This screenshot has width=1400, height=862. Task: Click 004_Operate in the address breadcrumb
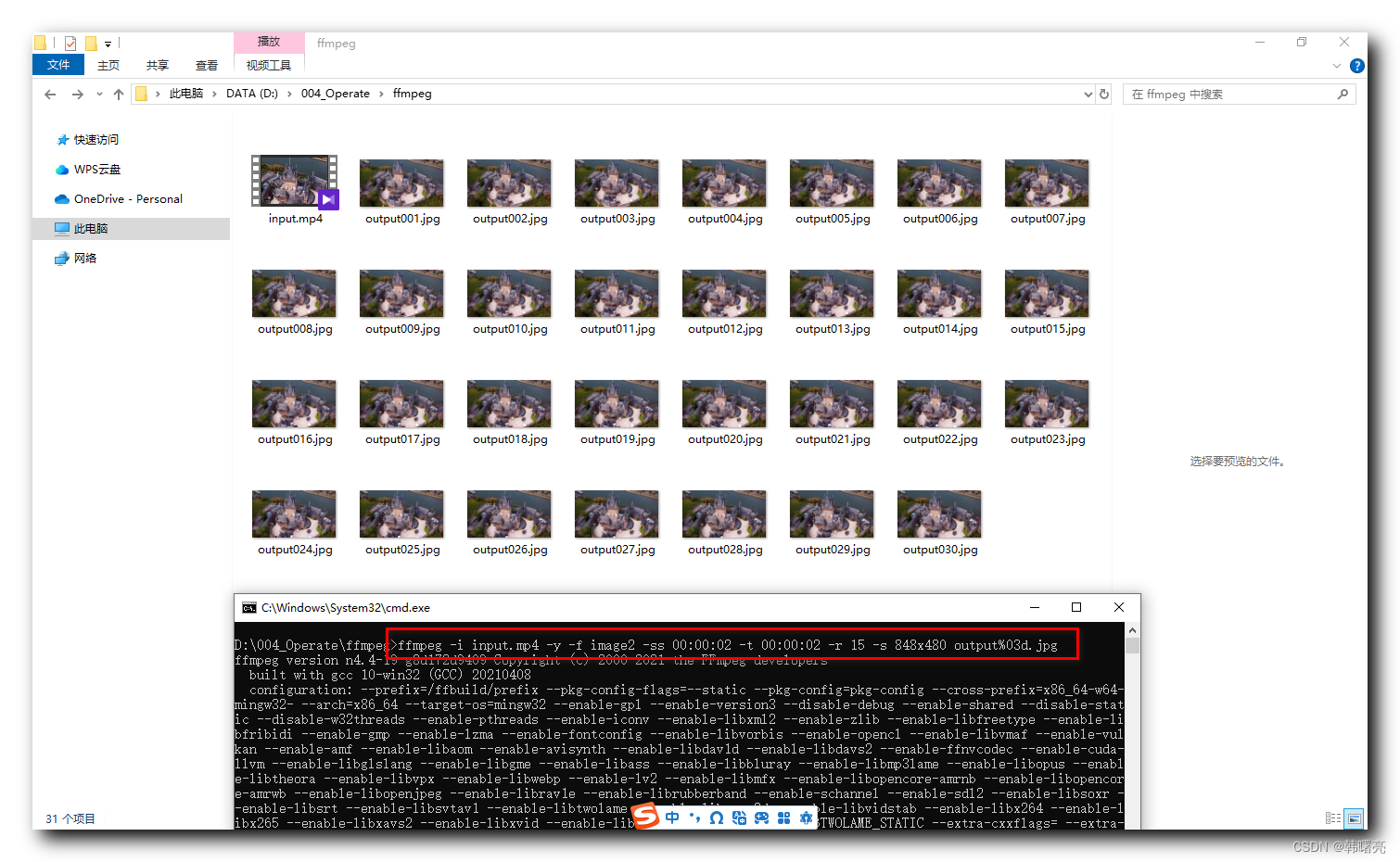336,94
